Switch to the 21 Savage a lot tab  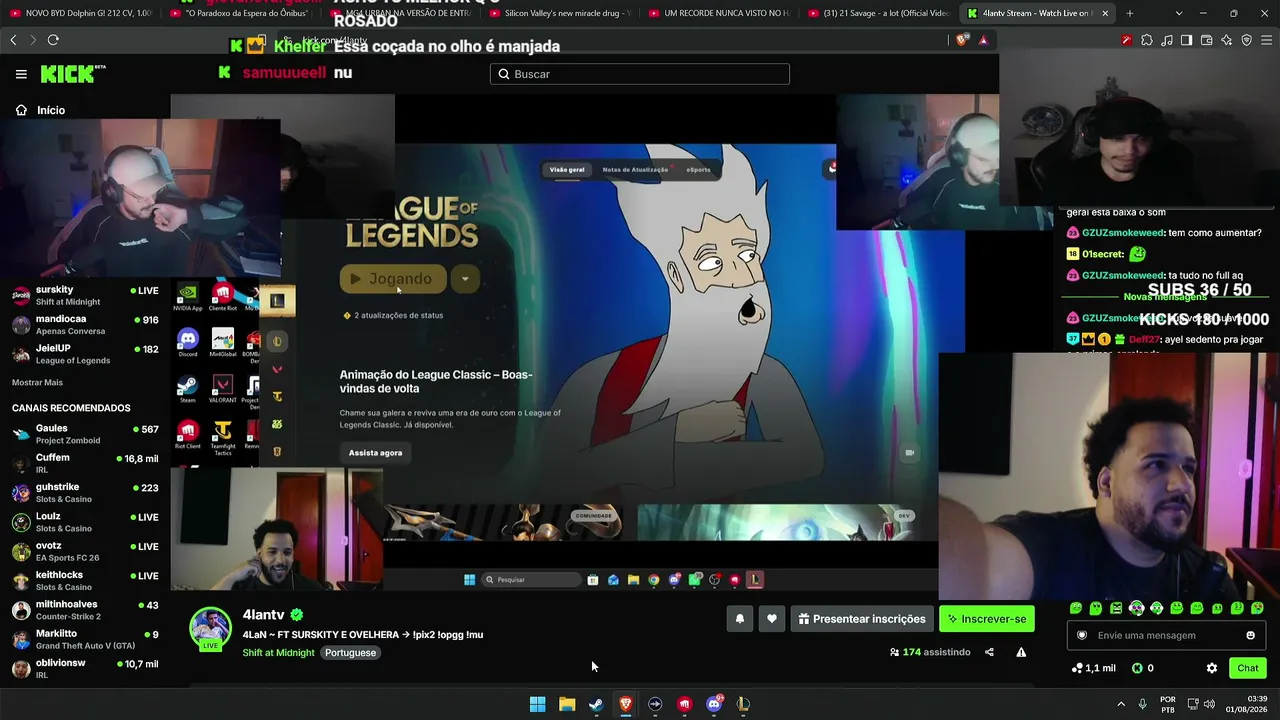click(x=880, y=13)
